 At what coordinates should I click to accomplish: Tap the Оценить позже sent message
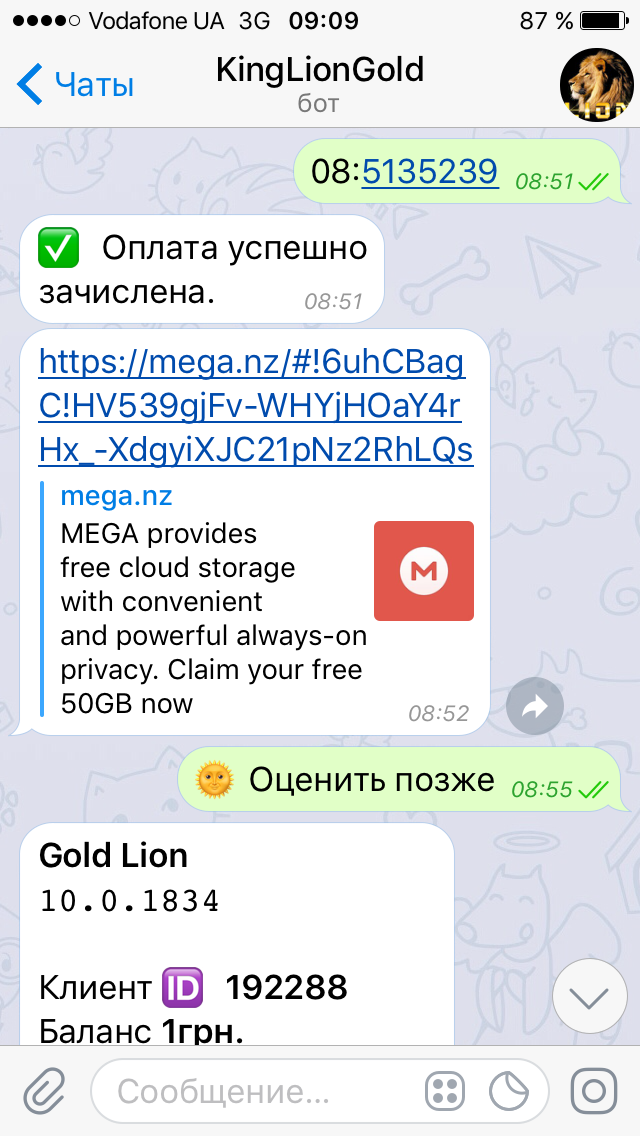click(x=401, y=781)
